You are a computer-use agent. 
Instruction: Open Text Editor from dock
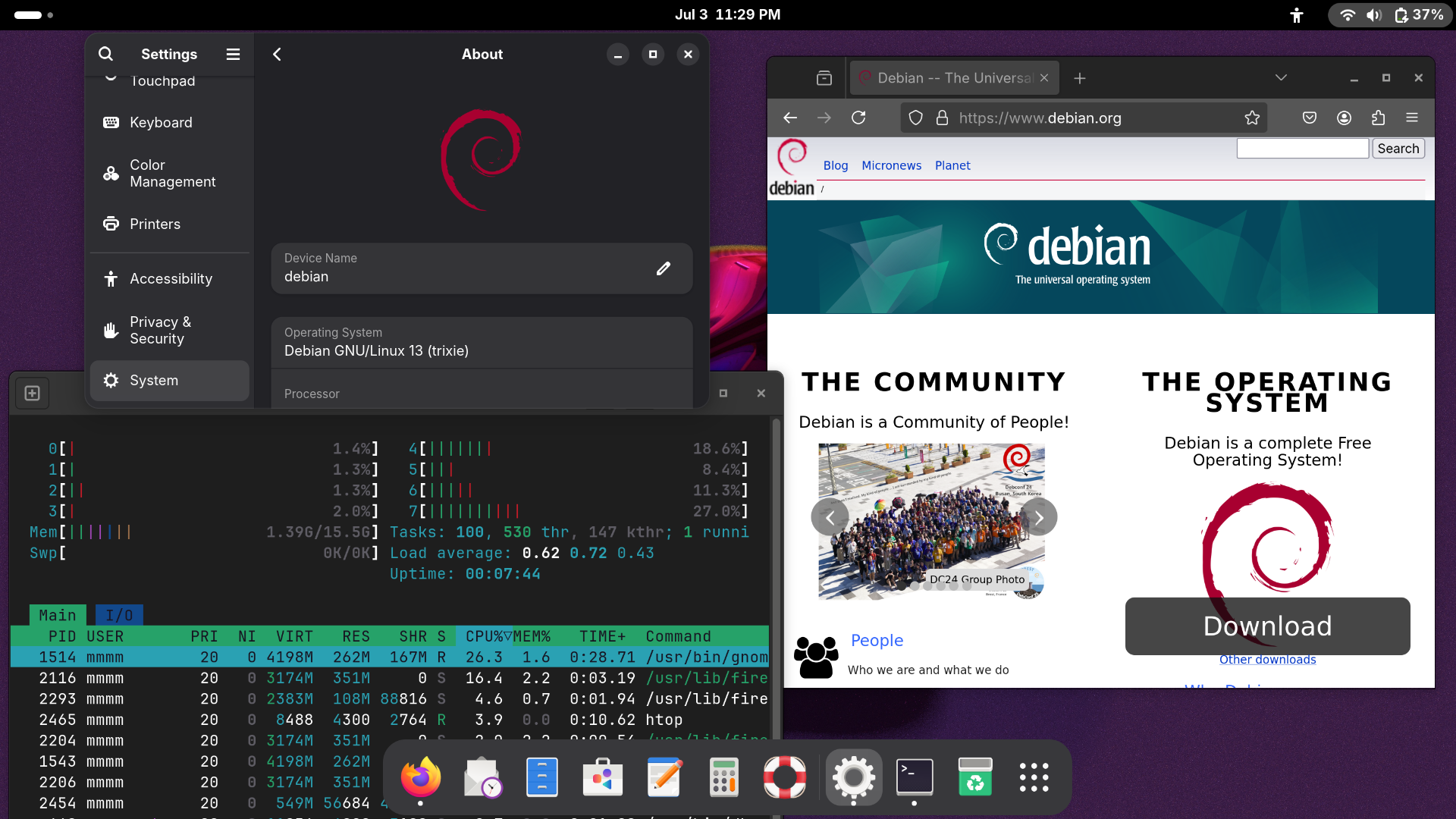[x=664, y=777]
